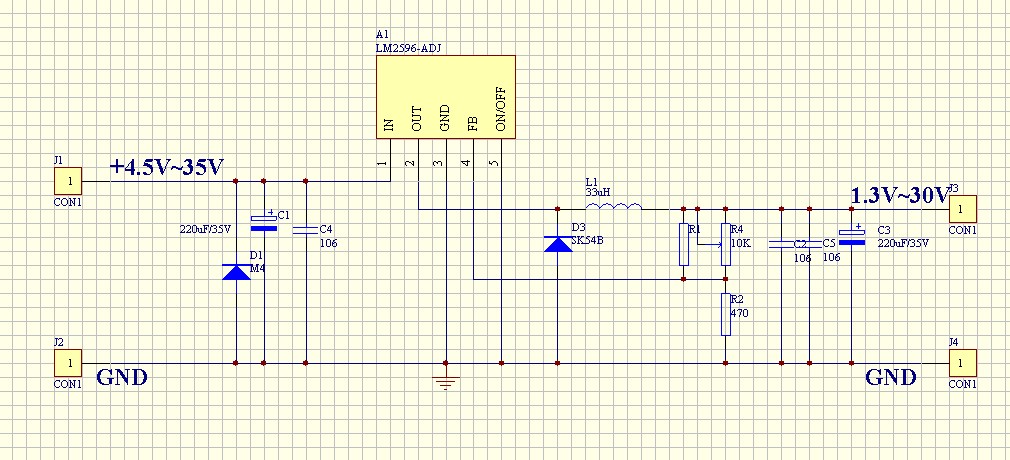Viewport: 1010px width, 460px height.
Task: Select the C4 capacitor symbol
Action: pos(305,229)
